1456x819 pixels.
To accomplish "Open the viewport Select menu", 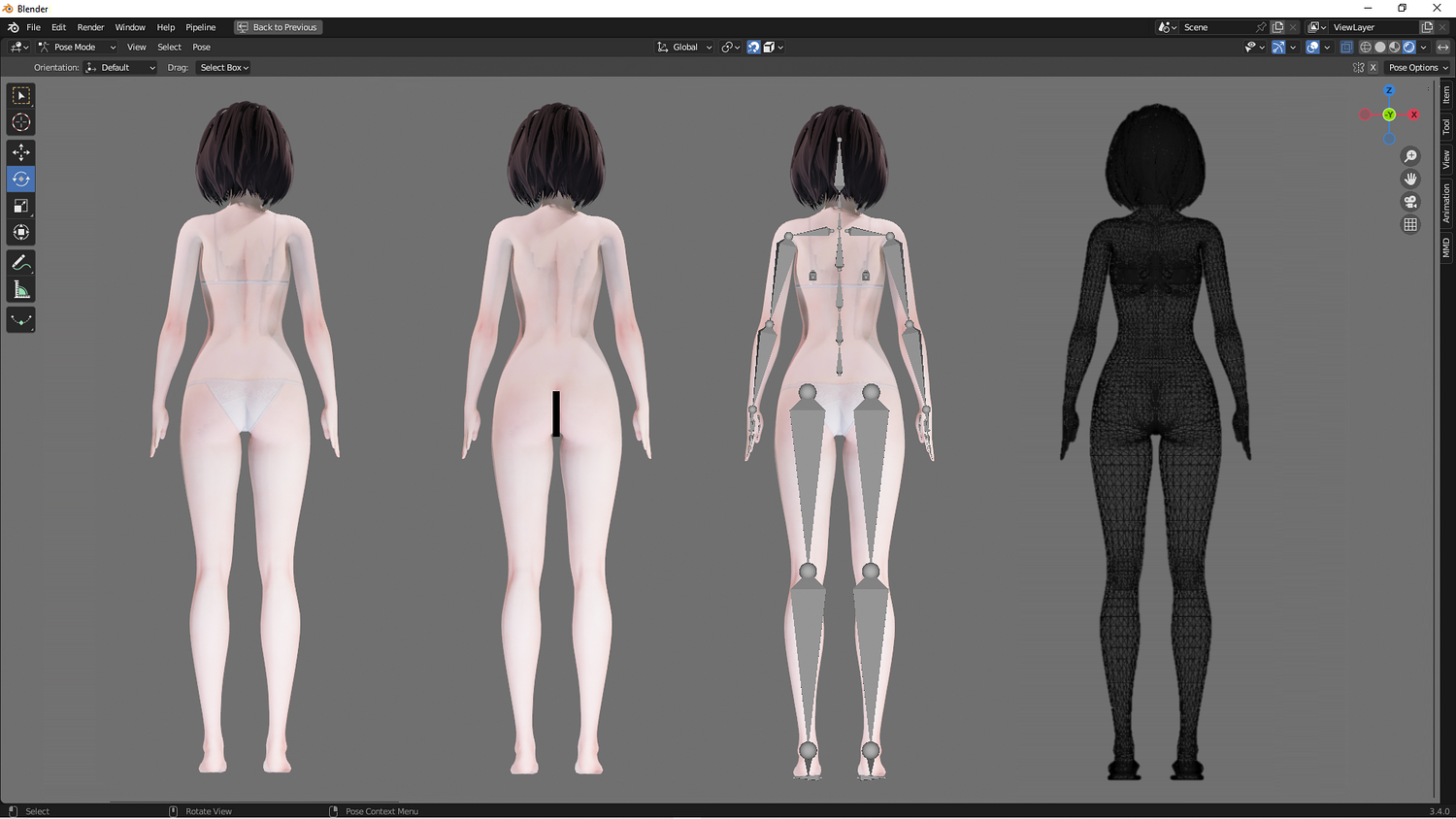I will pos(169,47).
